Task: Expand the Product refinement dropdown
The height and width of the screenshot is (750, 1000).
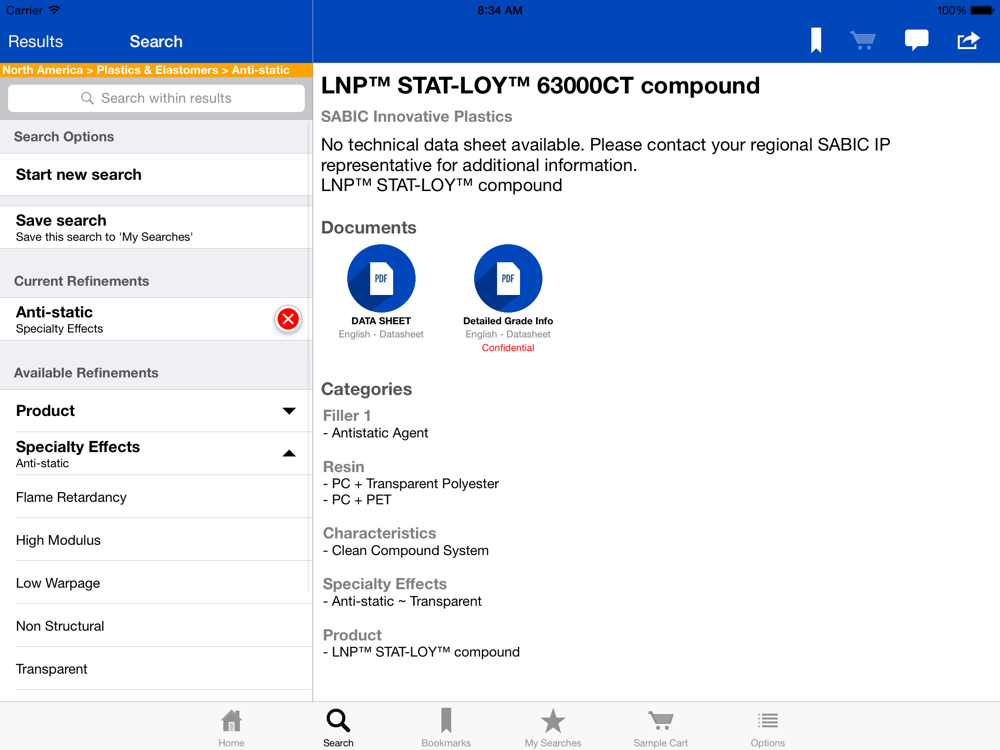Action: click(x=289, y=411)
